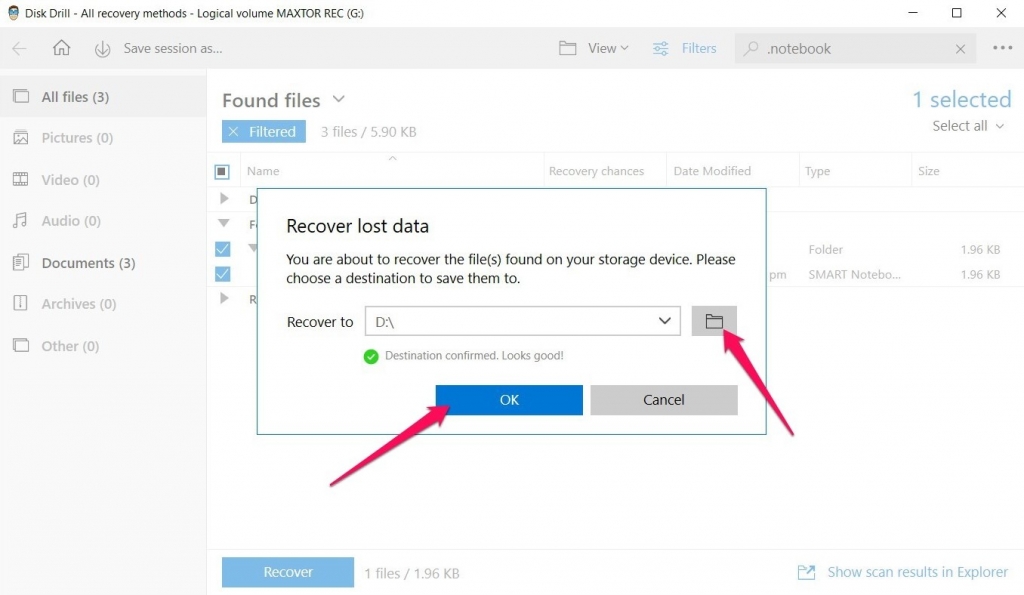The height and width of the screenshot is (595, 1024).
Task: Uncheck the selected folder row checkbox
Action: (222, 248)
